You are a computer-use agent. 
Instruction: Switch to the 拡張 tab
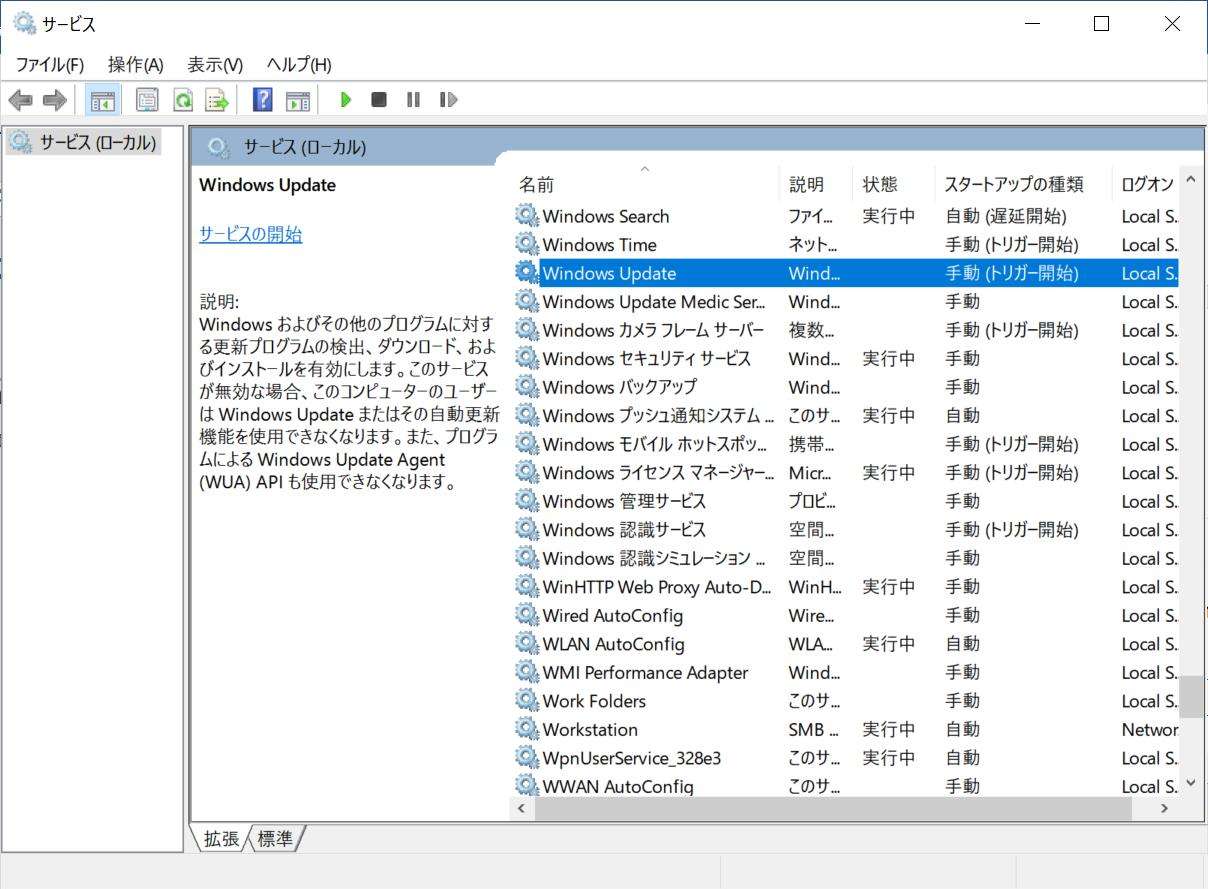tap(221, 839)
